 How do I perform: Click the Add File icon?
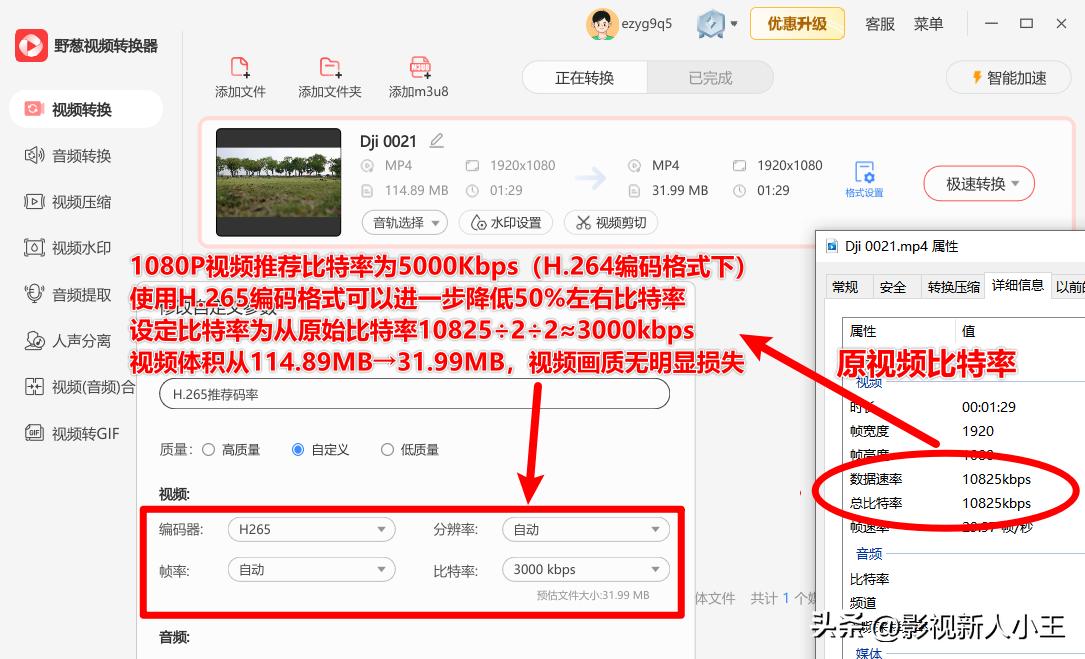coord(240,68)
